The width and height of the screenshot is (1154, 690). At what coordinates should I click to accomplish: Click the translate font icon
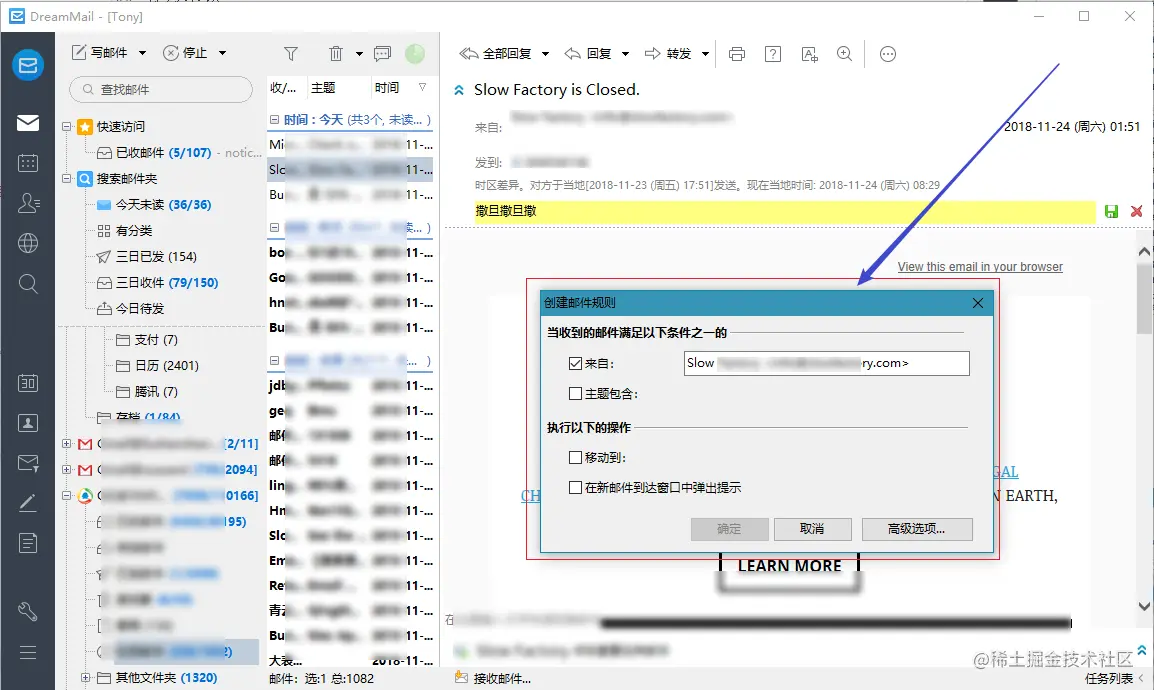point(810,54)
